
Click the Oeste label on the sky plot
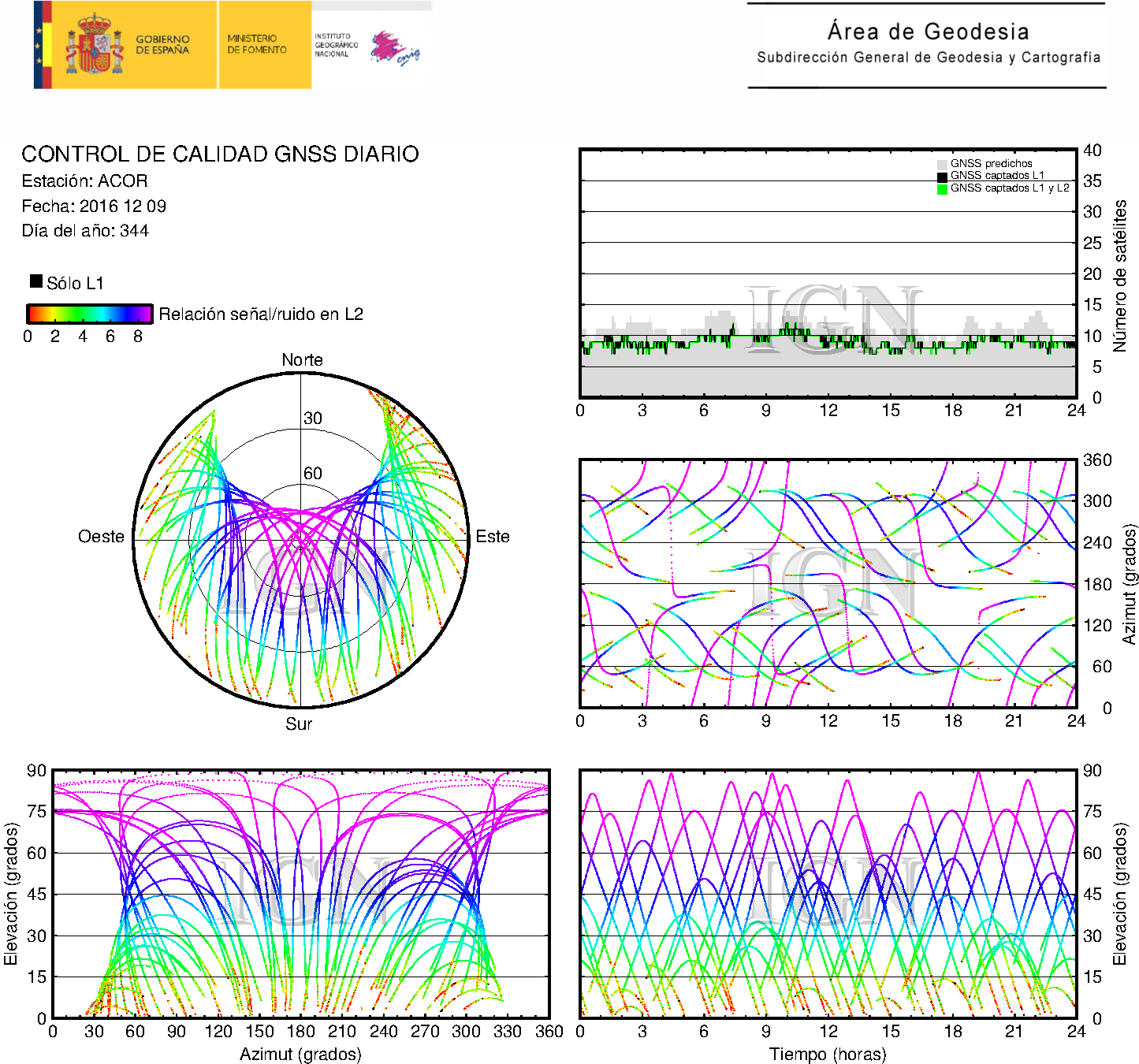coord(101,537)
